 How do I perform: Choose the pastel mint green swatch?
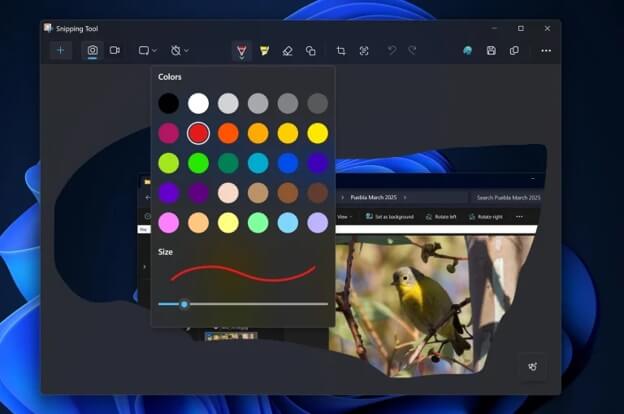tap(258, 223)
